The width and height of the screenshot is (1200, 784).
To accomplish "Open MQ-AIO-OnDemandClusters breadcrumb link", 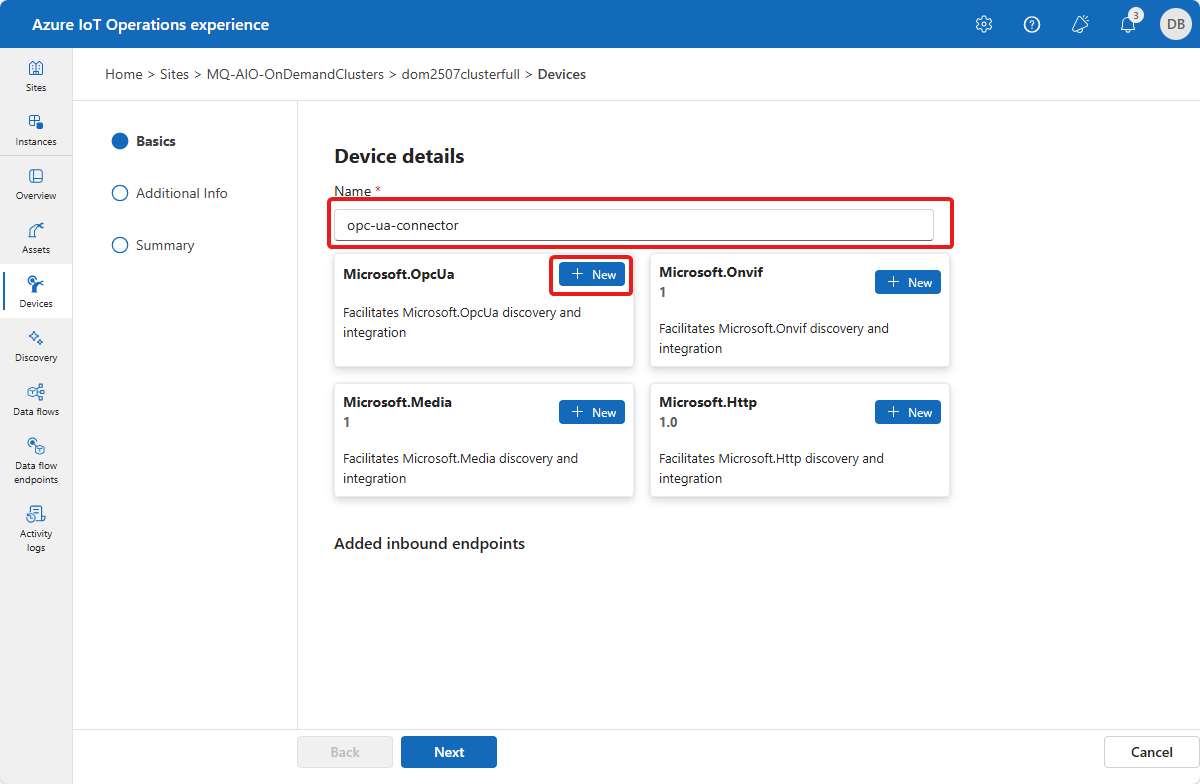I will pyautogui.click(x=295, y=74).
